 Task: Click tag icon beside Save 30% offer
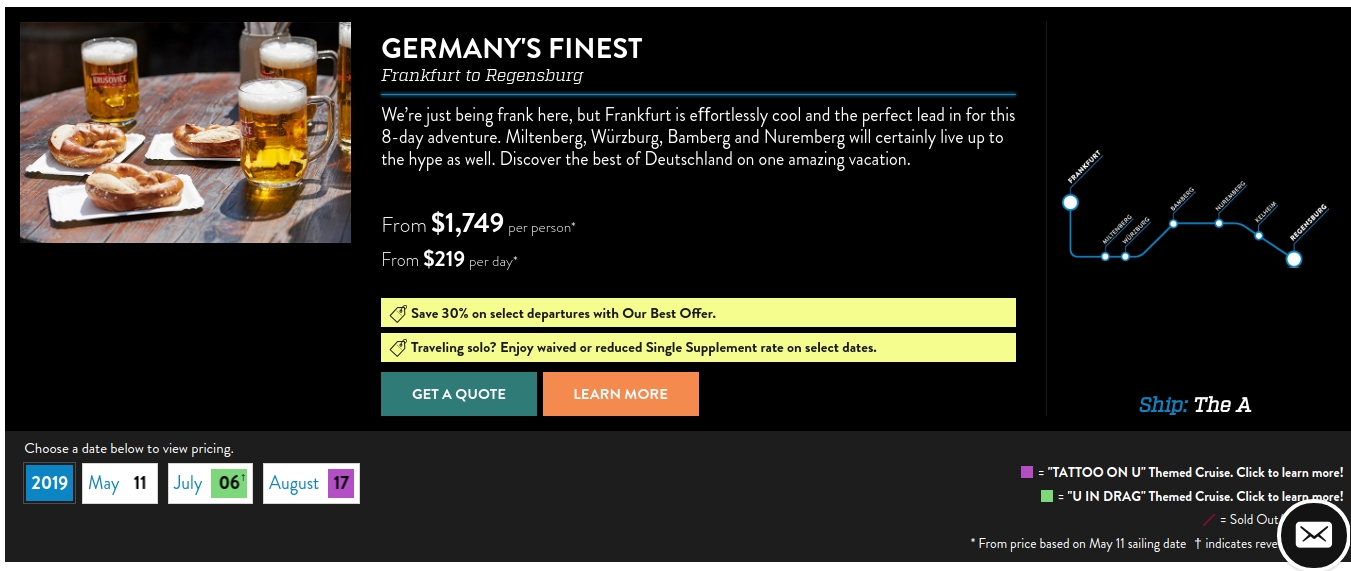tap(397, 314)
